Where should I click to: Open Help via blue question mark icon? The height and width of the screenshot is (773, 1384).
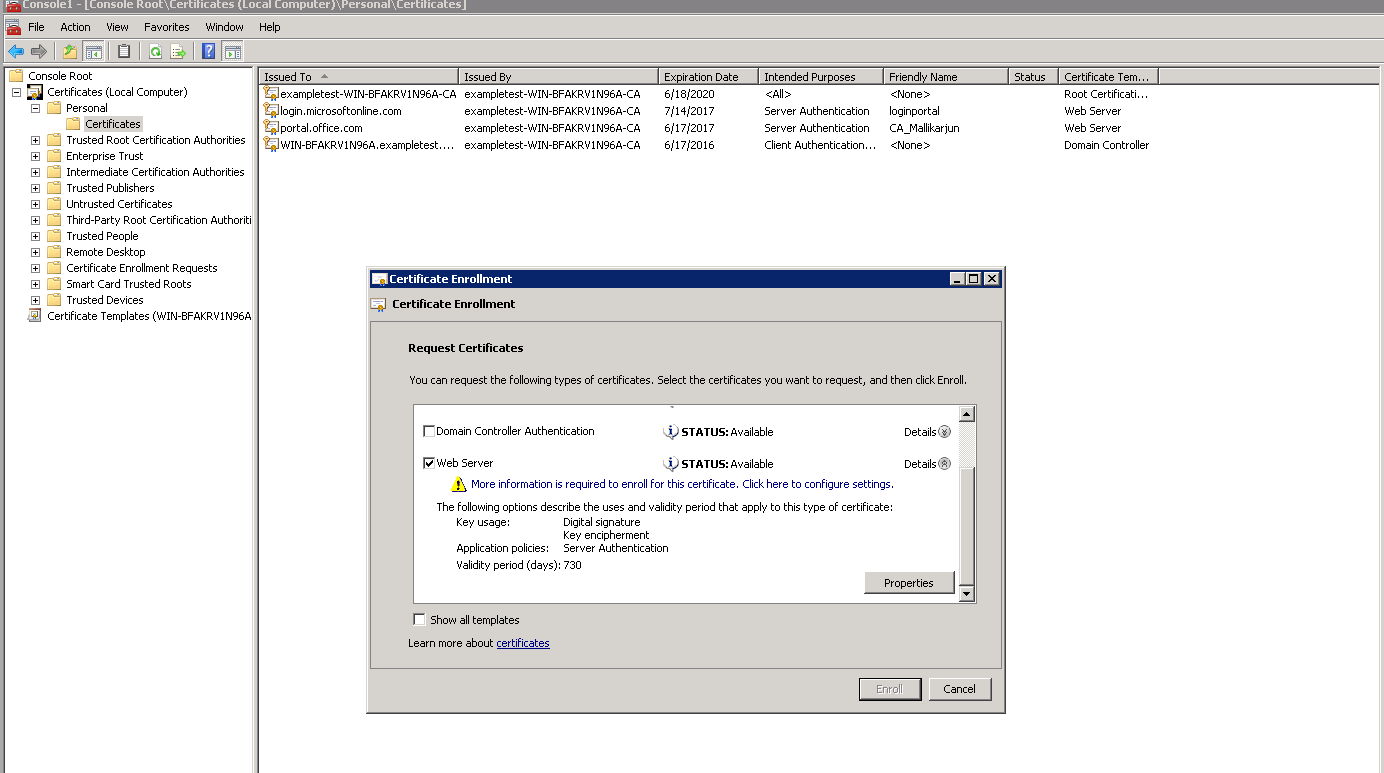click(x=209, y=51)
